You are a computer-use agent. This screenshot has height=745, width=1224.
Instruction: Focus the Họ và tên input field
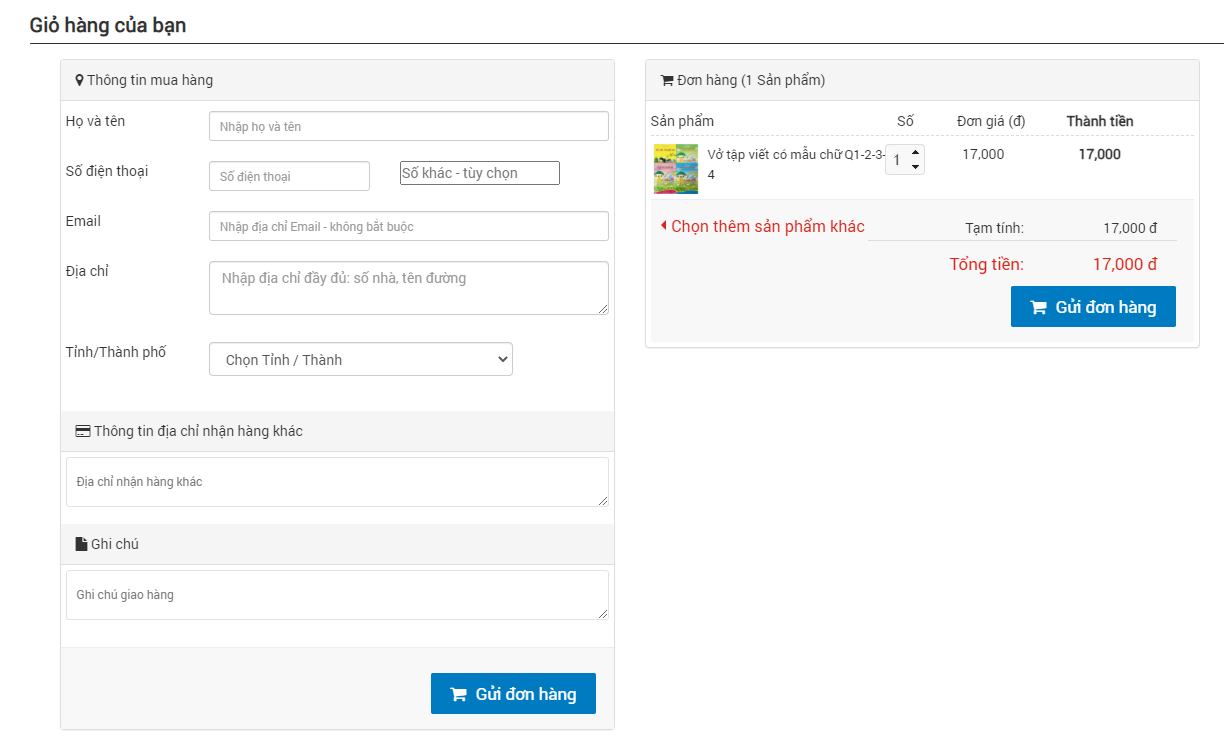pyautogui.click(x=408, y=126)
